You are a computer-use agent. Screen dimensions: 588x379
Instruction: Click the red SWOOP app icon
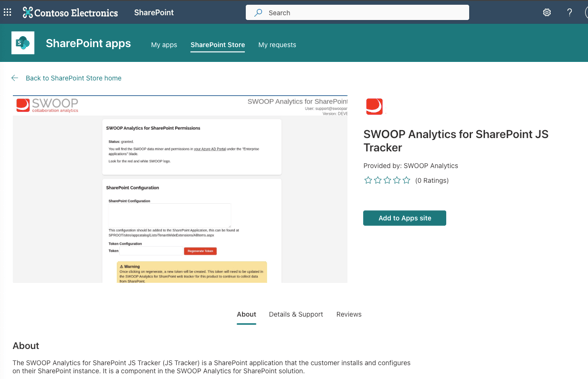tap(374, 106)
